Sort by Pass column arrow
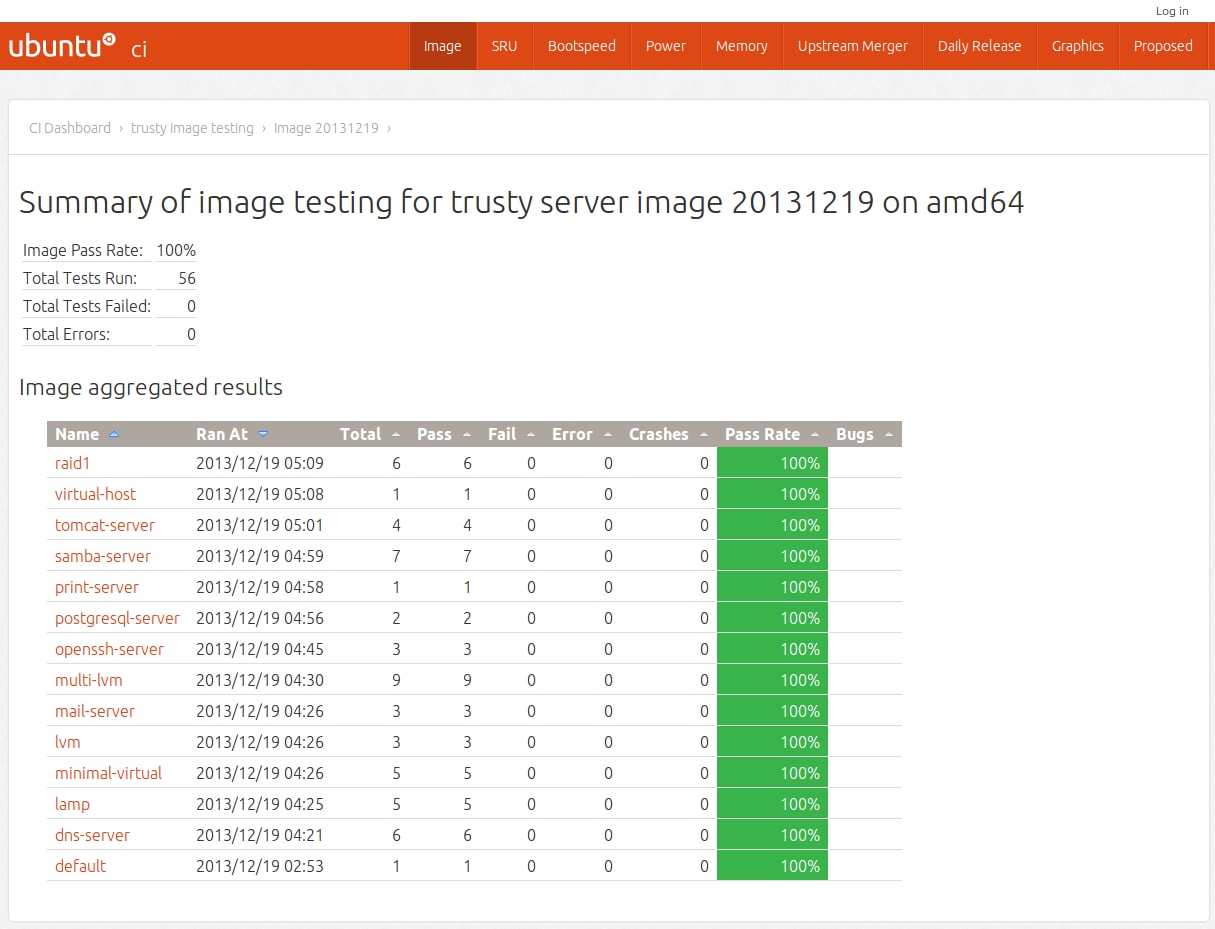Screen dimensions: 1215x929 (x=467, y=435)
